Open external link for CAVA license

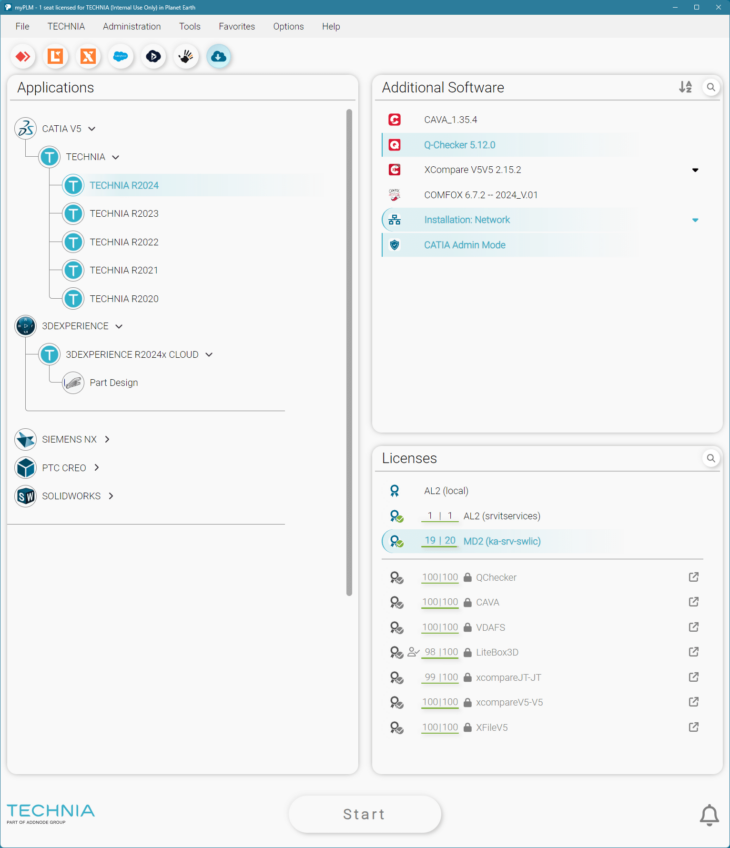(694, 602)
